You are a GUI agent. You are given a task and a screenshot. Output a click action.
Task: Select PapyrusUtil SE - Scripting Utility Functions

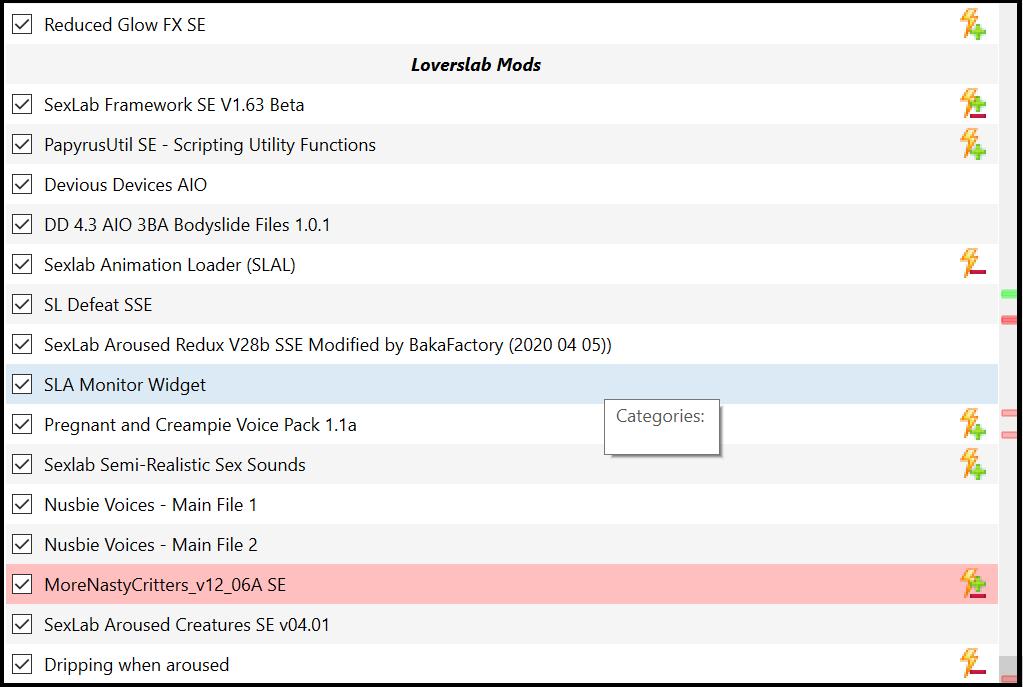coord(210,145)
